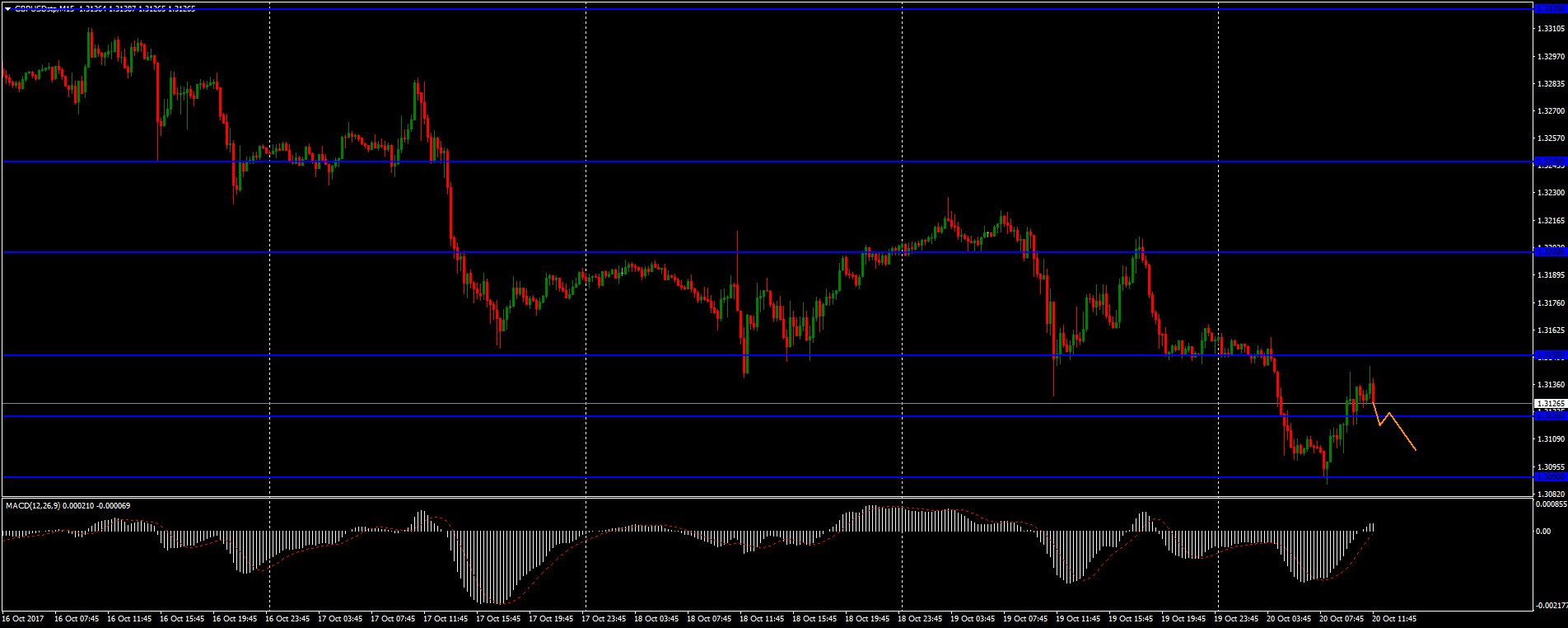Click the 20 Oct 11:45 time label
The image size is (1568, 628).
pyautogui.click(x=1394, y=618)
